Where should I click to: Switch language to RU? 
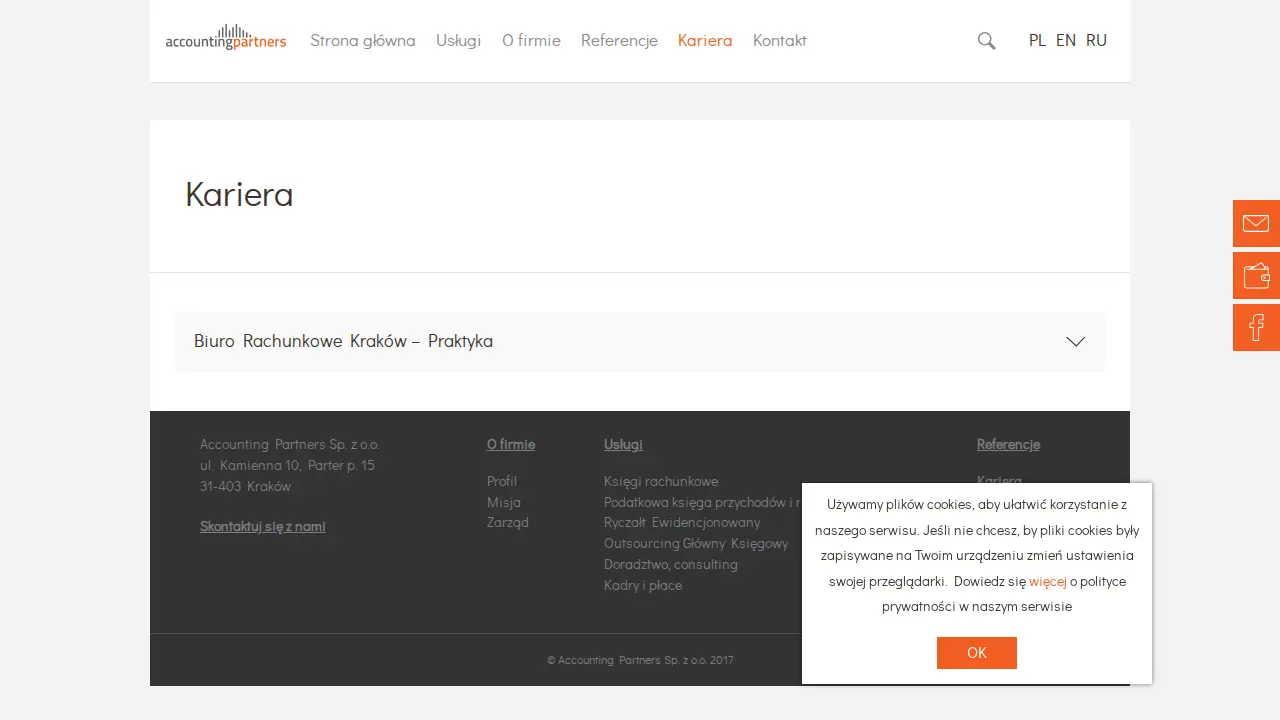[x=1096, y=40]
